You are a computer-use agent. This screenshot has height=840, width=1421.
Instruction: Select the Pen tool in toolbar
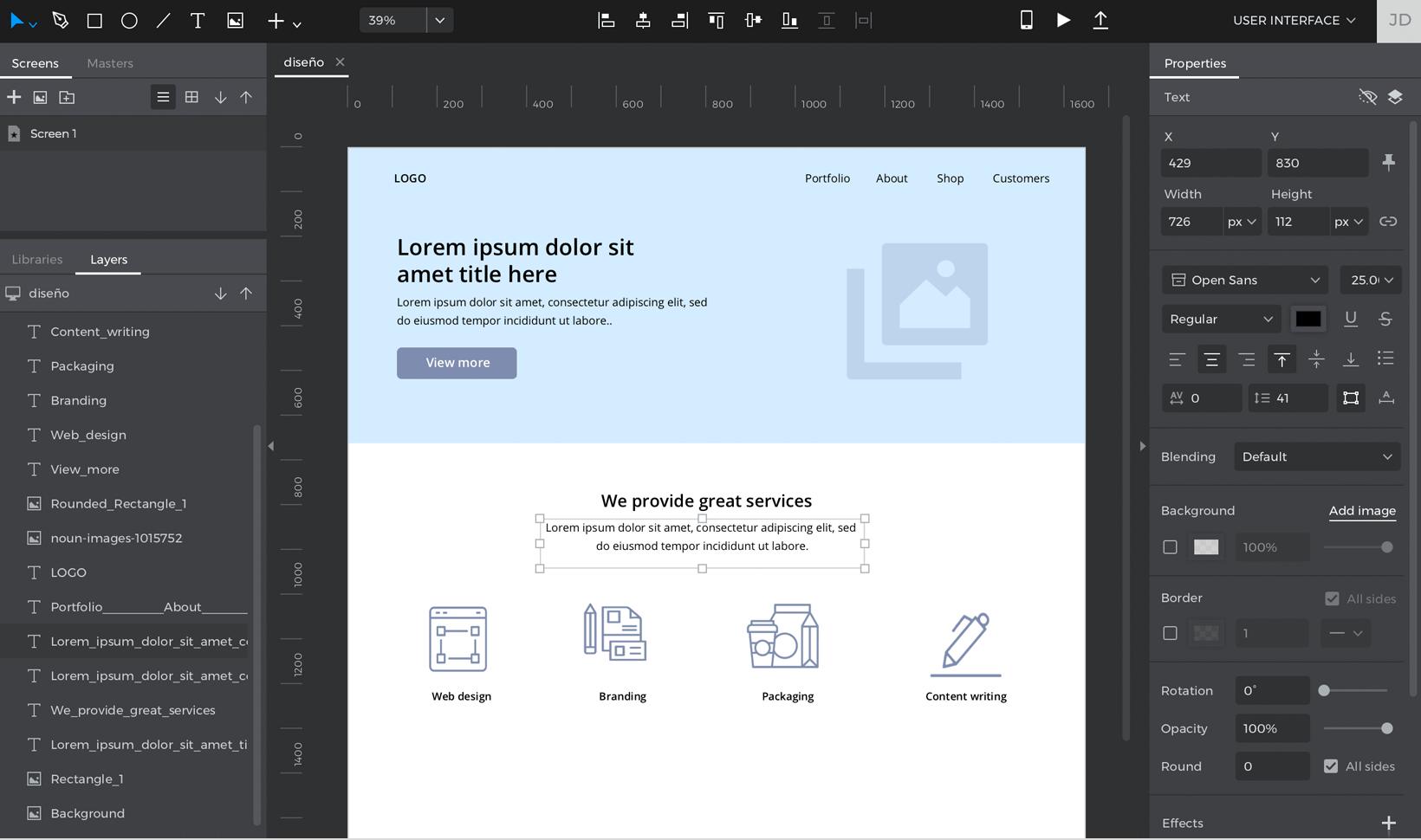click(x=60, y=20)
